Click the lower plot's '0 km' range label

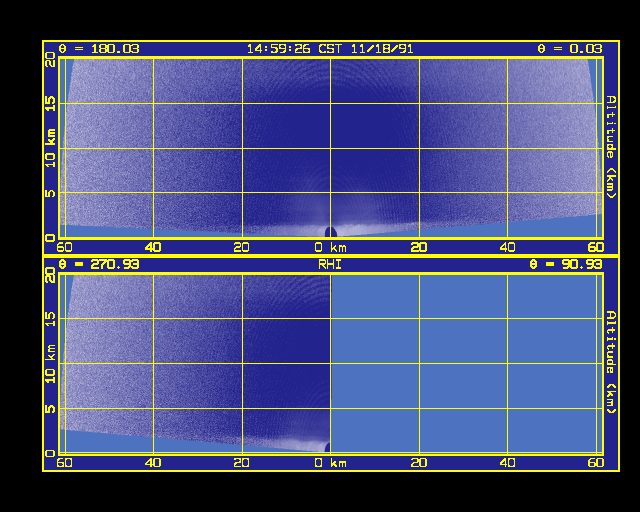tap(331, 463)
